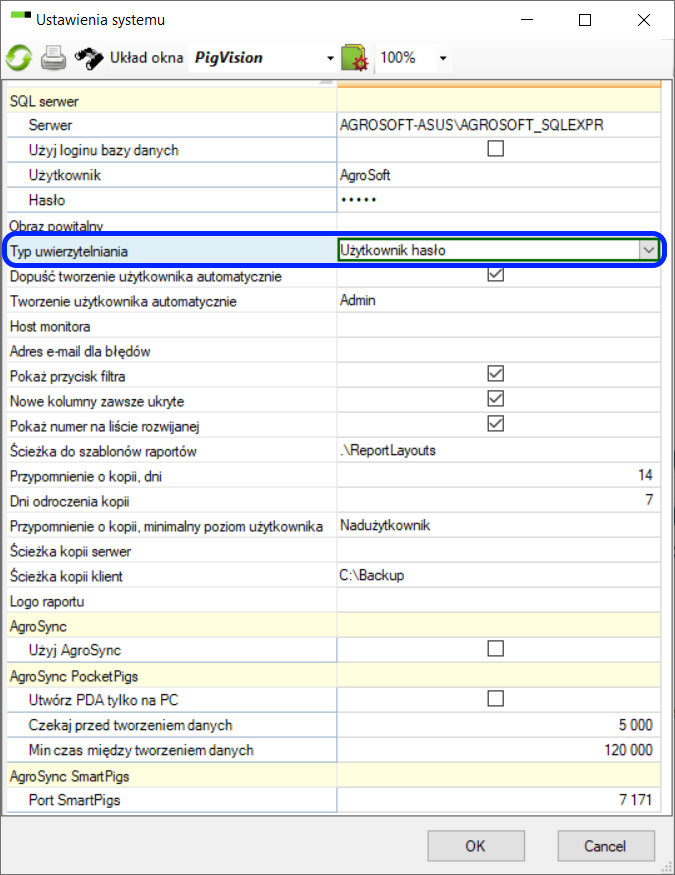
Task: Select the SQL serwer group header
Action: tap(44, 101)
